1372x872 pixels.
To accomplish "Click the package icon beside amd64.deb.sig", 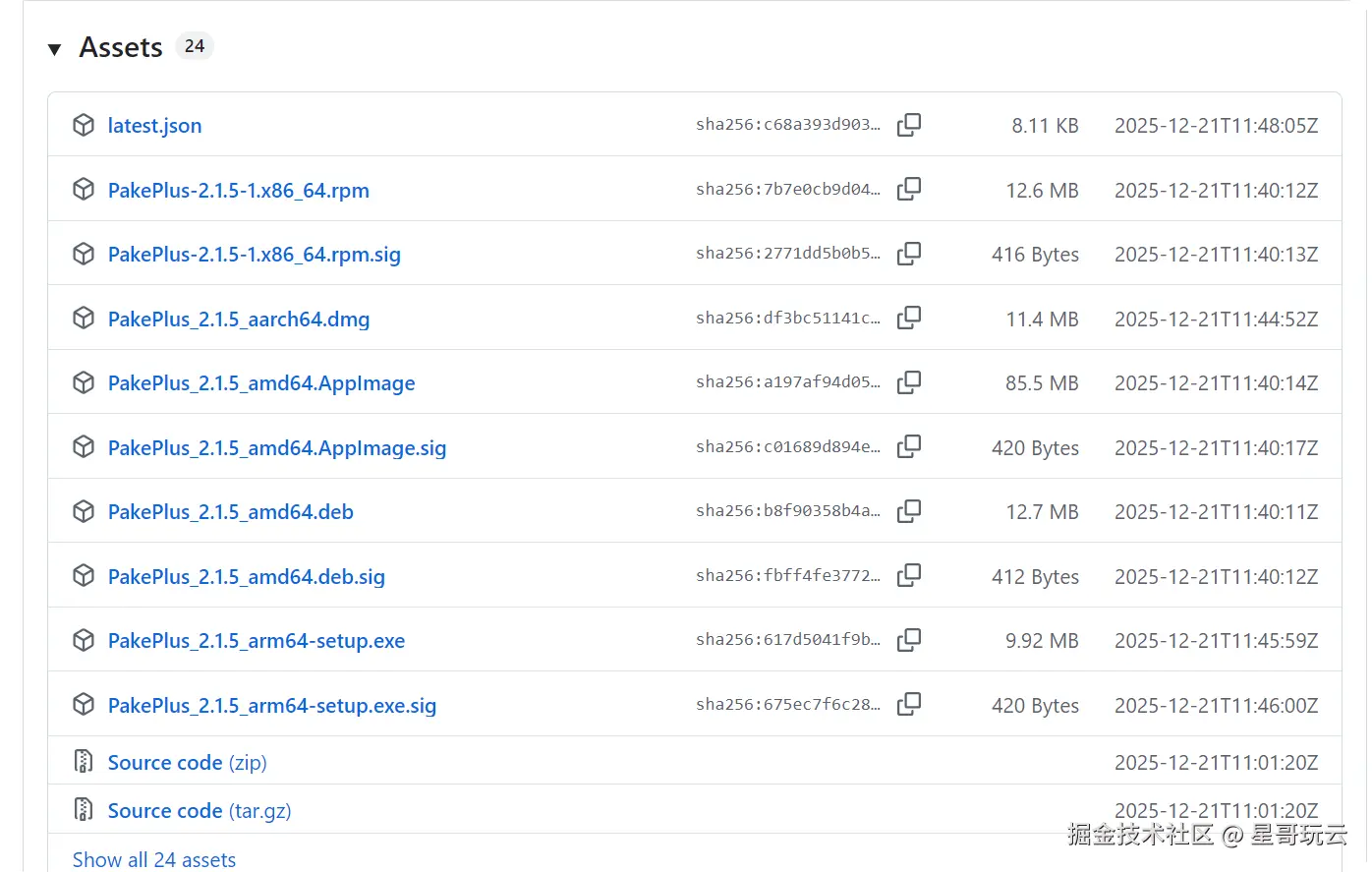I will coord(84,575).
